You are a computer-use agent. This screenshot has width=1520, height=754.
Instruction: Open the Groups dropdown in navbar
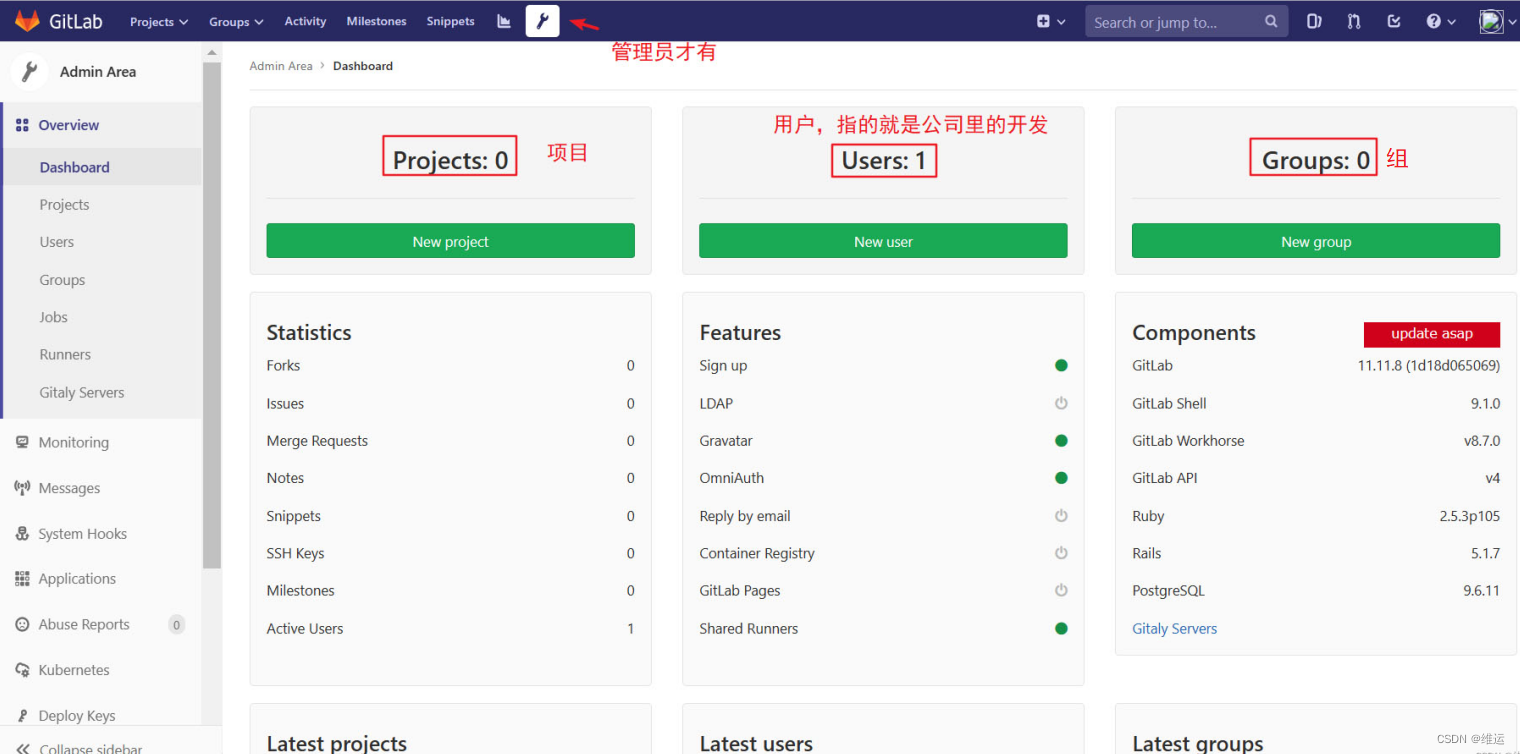tap(236, 21)
